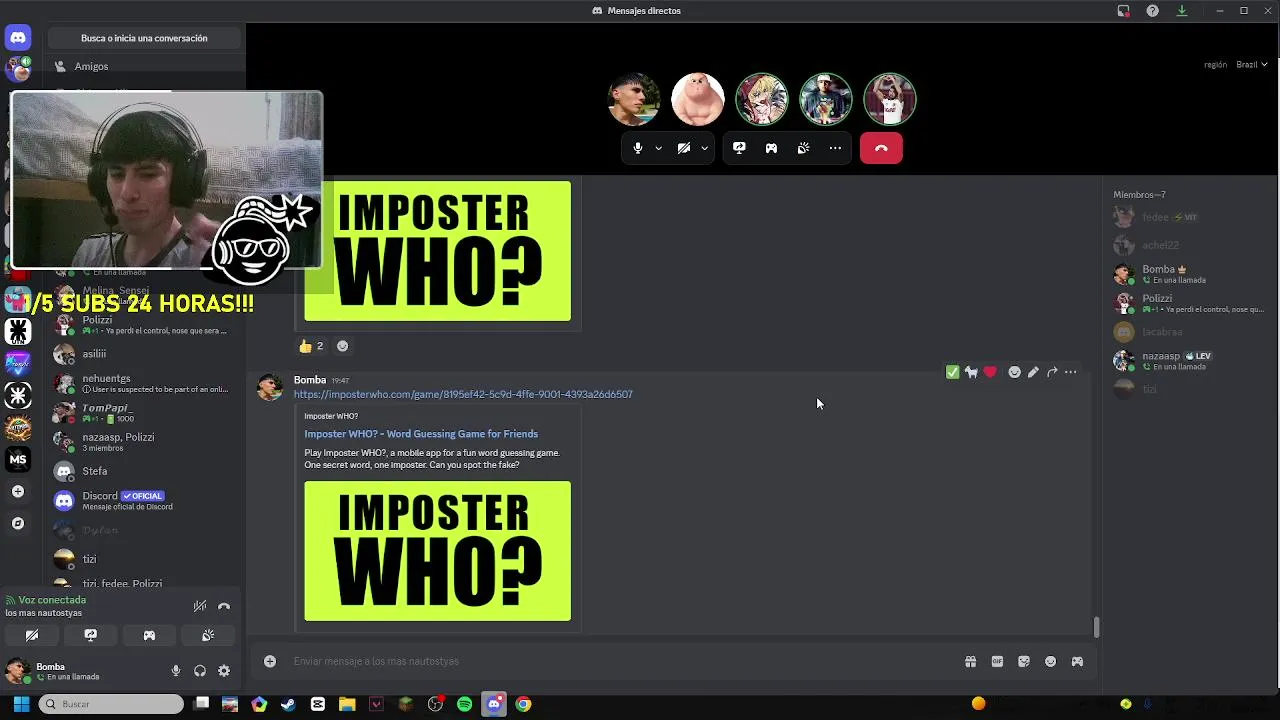1280x720 pixels.
Task: Open Spotify from the taskbar
Action: [465, 704]
